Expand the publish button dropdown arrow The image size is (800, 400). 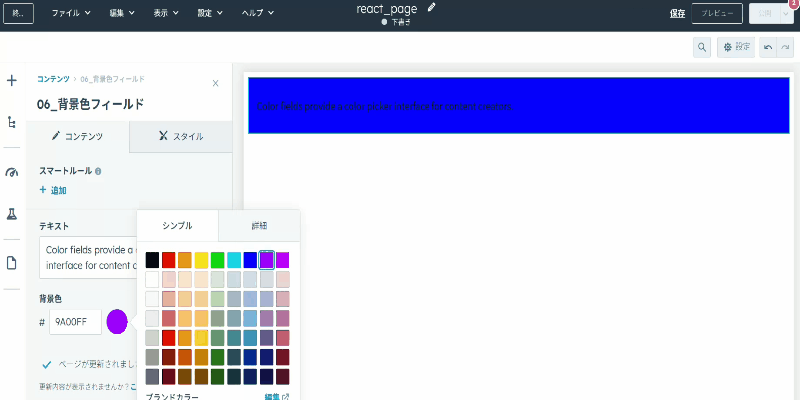point(786,14)
